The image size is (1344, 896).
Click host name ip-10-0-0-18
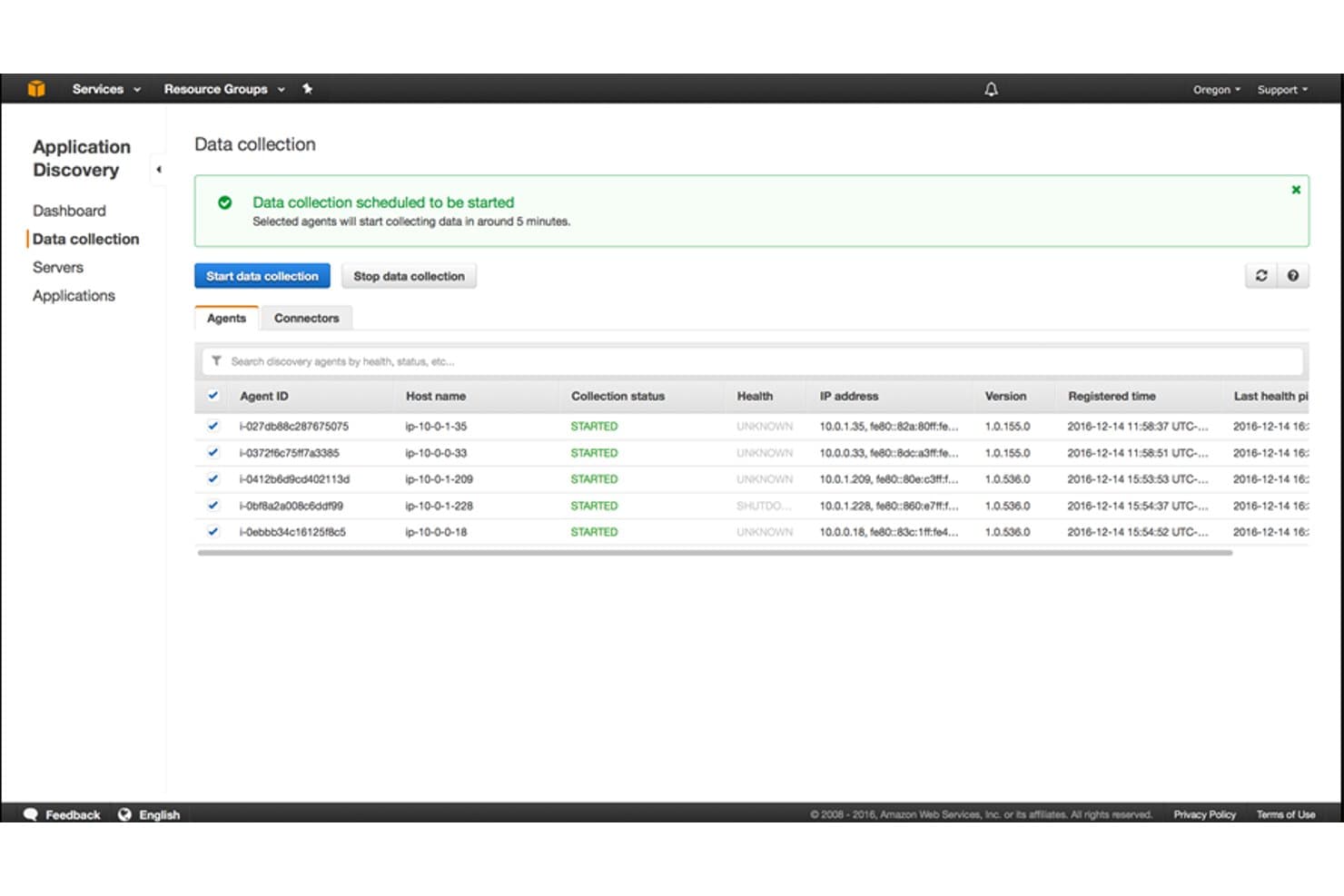pos(436,532)
